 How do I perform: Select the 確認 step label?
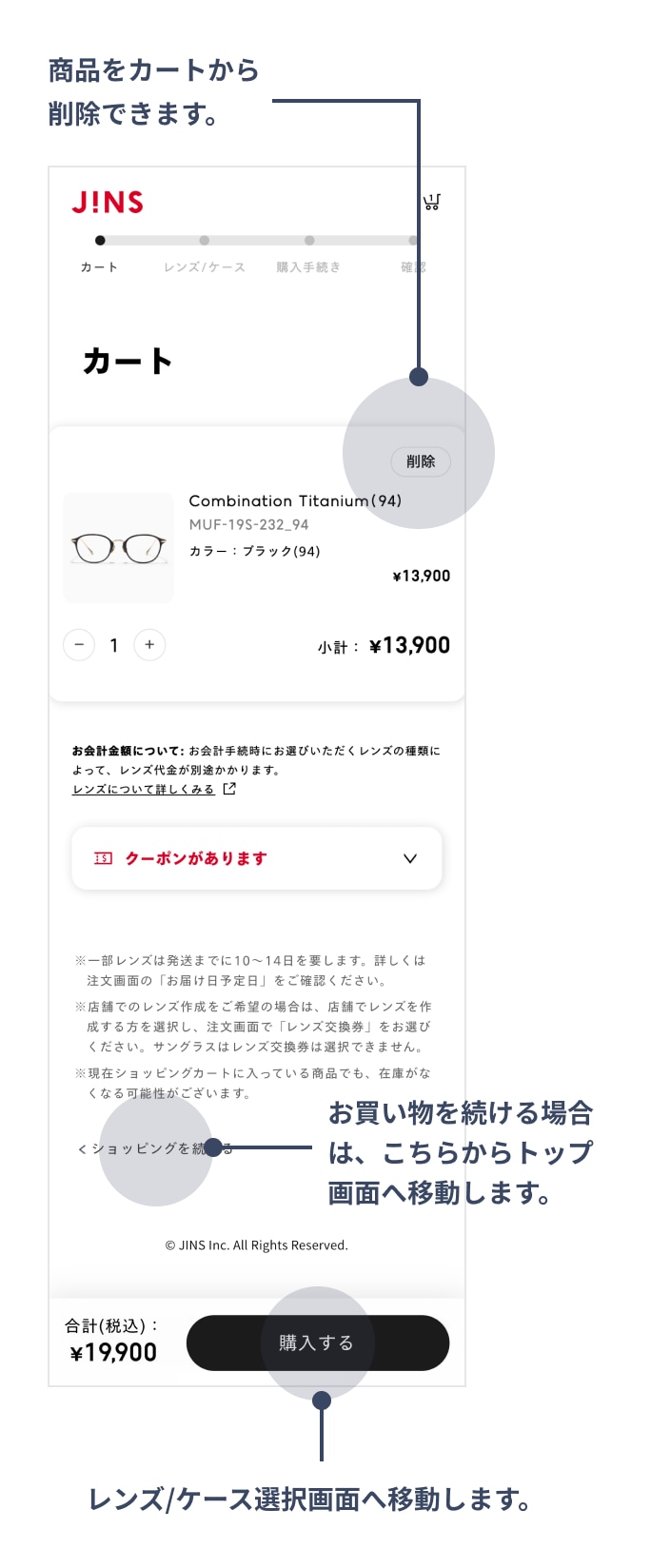[413, 267]
